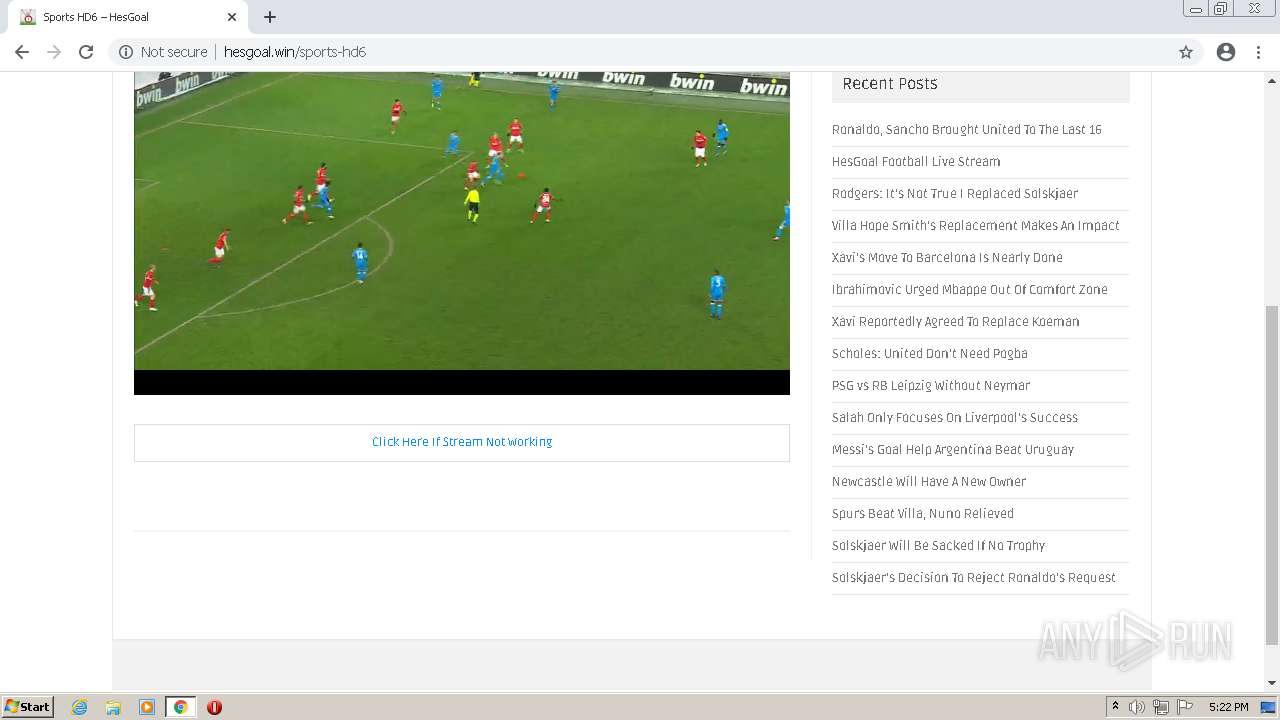Open Messi's Goal Help Argentina Beat Uruguay
The image size is (1280, 720).
click(x=953, y=450)
